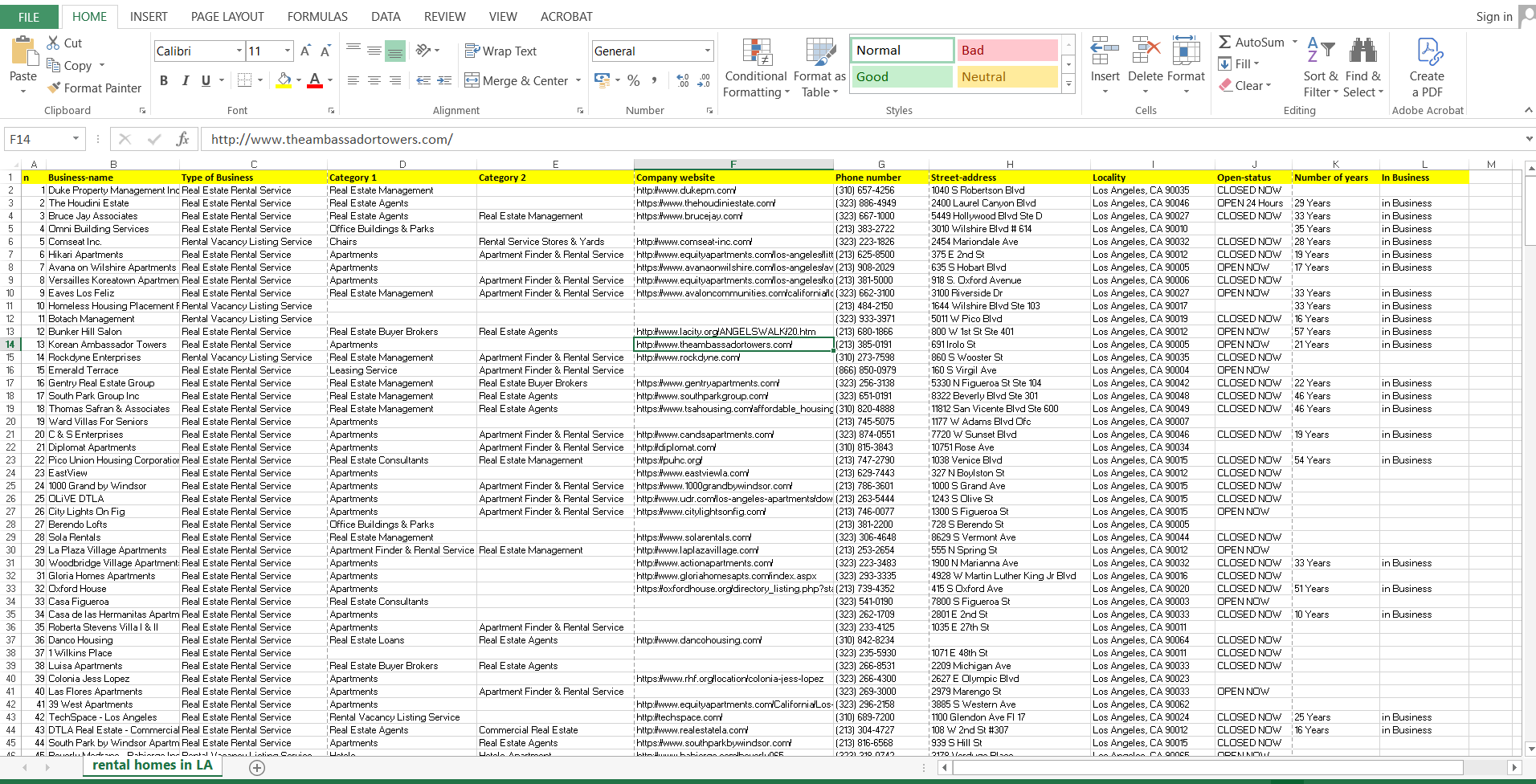
Task: Click the Sign in link
Action: 1493,17
